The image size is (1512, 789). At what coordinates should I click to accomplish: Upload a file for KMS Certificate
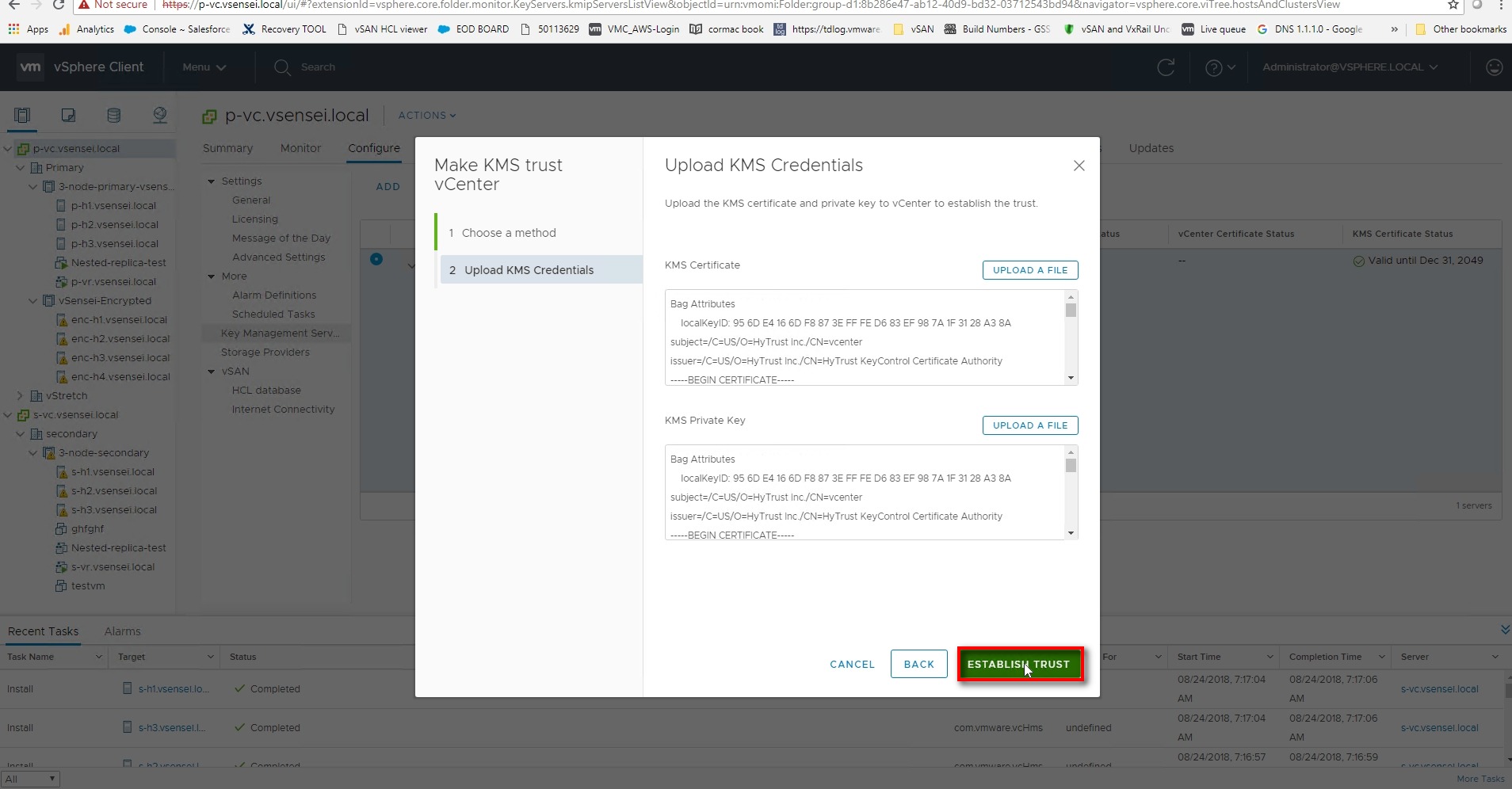(x=1029, y=270)
